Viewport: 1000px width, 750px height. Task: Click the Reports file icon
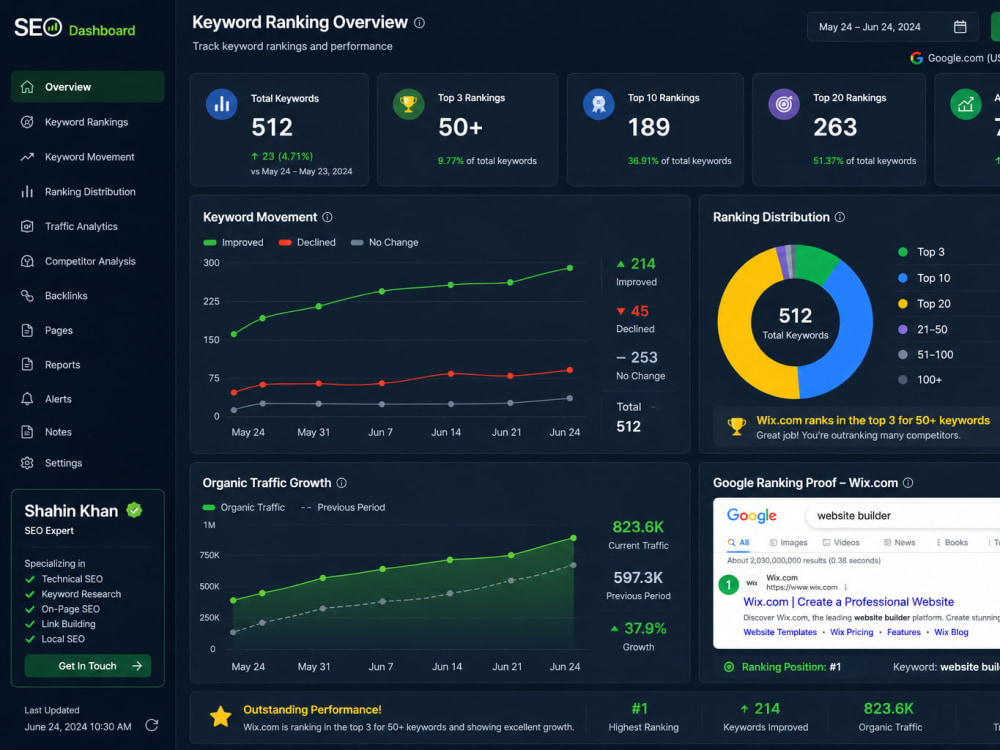[x=27, y=364]
